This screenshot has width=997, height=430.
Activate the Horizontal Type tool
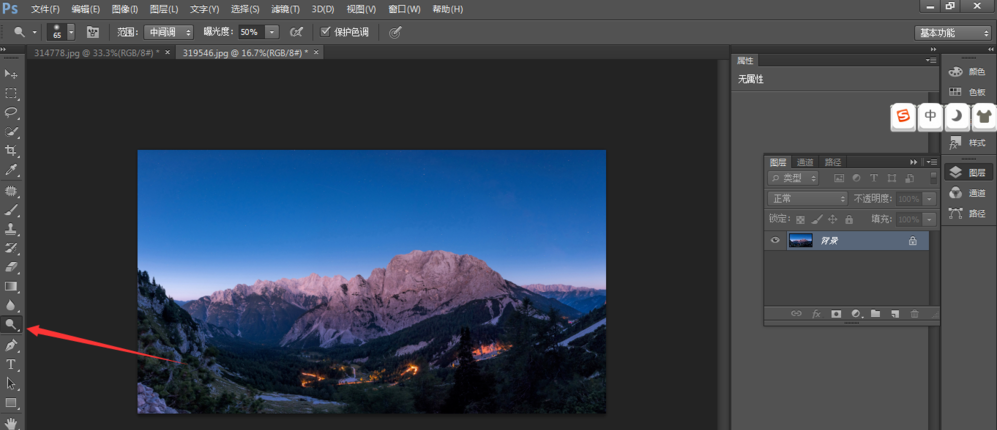coord(12,365)
